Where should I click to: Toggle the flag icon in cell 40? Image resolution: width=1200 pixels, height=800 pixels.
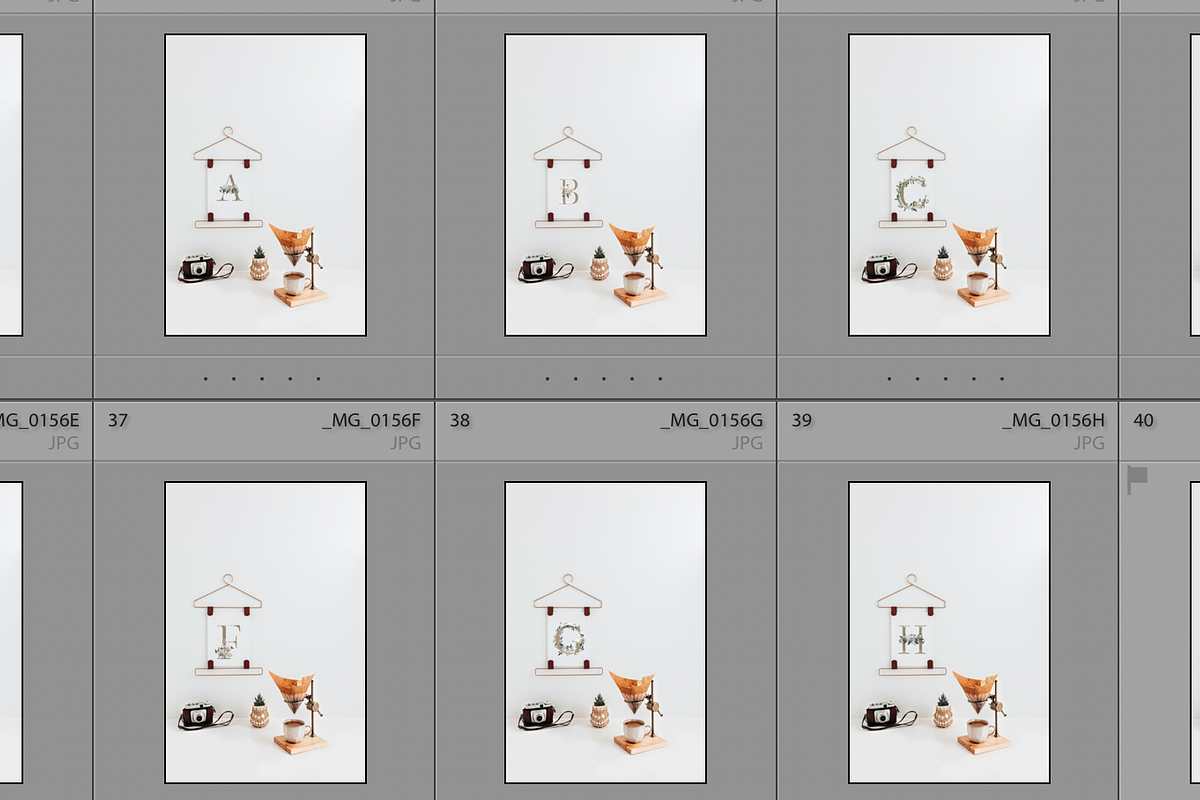click(1137, 480)
